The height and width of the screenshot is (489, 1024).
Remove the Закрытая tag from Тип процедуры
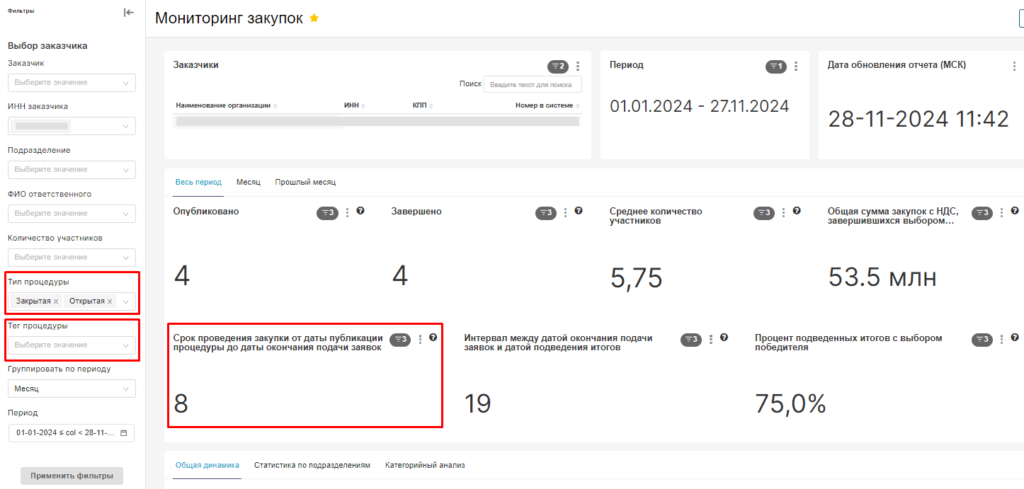click(x=56, y=301)
